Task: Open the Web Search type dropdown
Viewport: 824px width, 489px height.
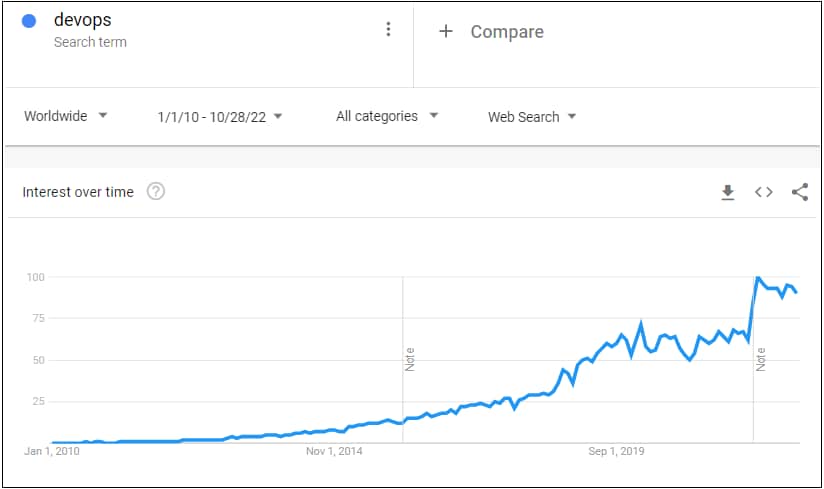Action: (x=532, y=117)
